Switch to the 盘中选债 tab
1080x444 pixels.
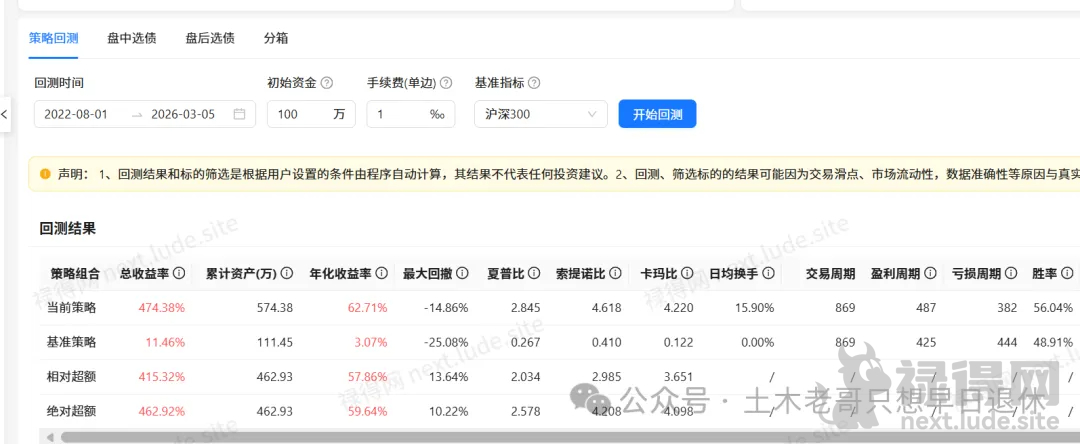tap(131, 38)
